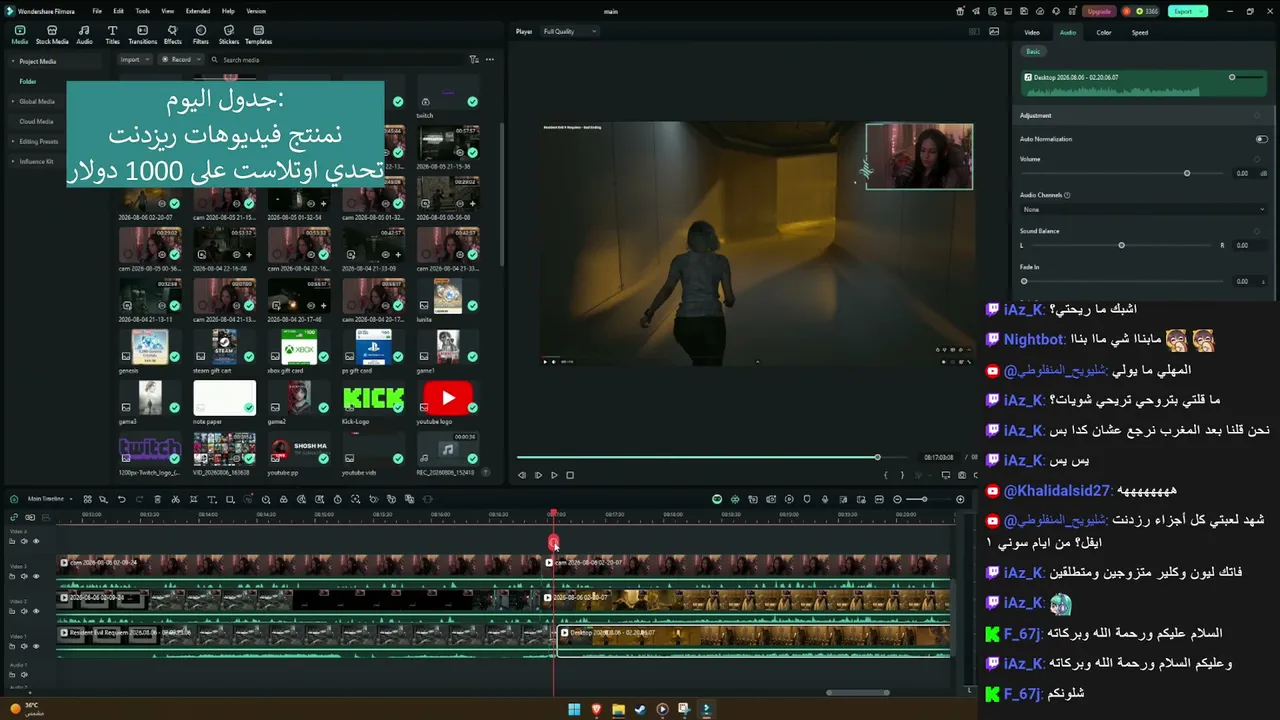This screenshot has height=720, width=1280.
Task: Hide the Video 4 track
Action: tap(36, 541)
